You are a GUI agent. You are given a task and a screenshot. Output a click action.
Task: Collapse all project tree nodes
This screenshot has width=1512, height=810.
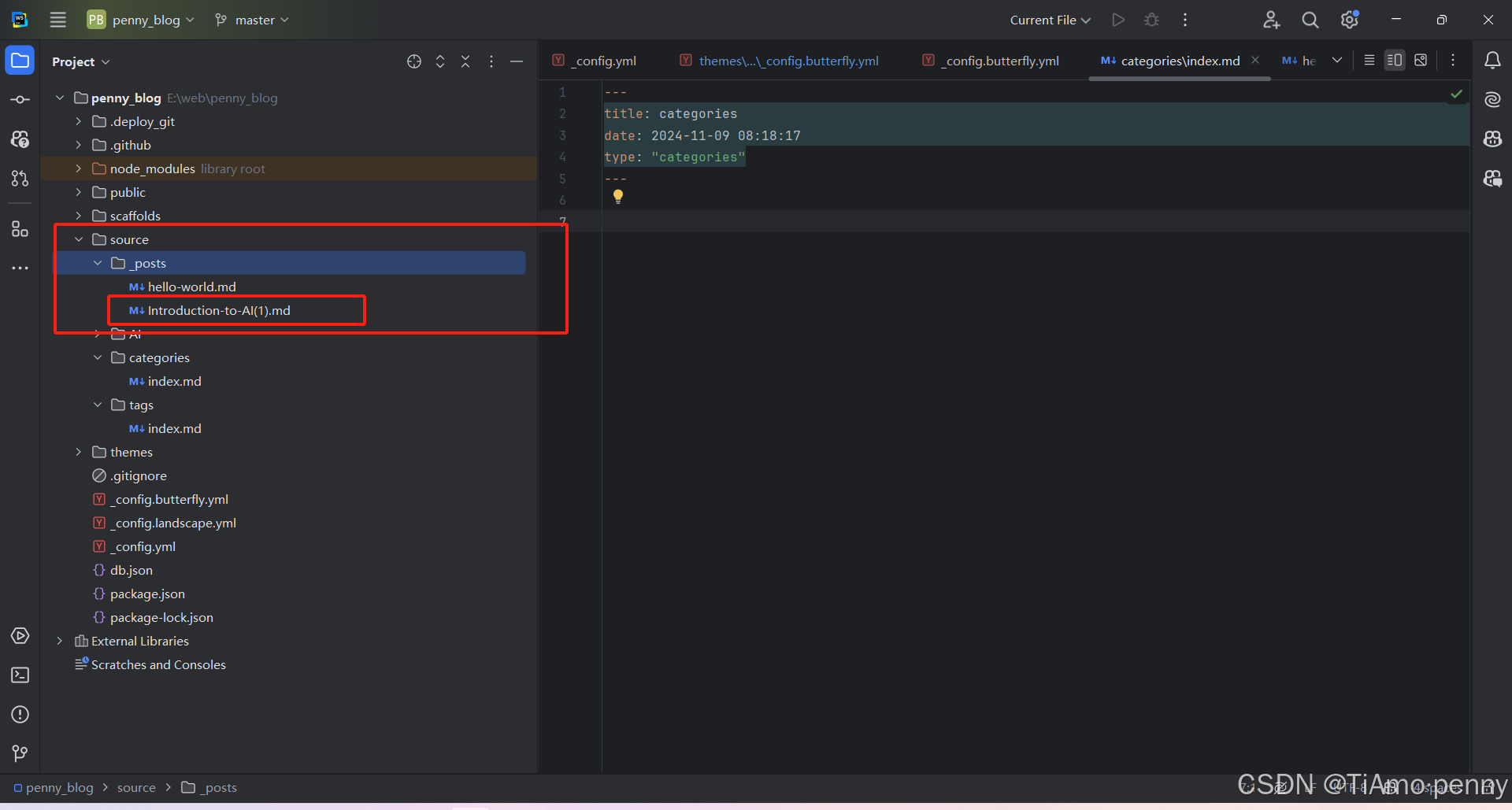tap(465, 61)
